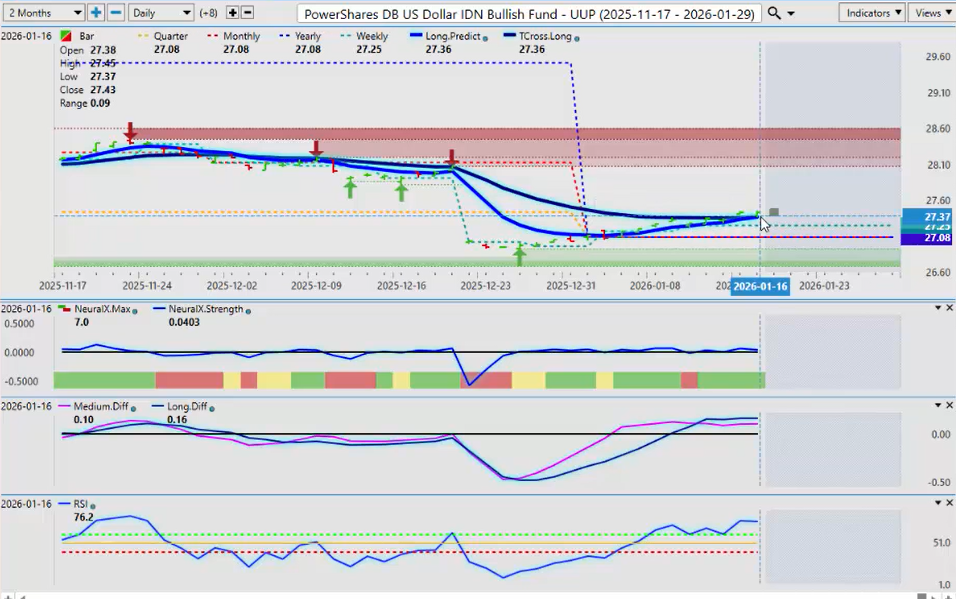Image resolution: width=956 pixels, height=599 pixels.
Task: Click the zoom-in plus button beside 2 Months
Action: (96, 13)
